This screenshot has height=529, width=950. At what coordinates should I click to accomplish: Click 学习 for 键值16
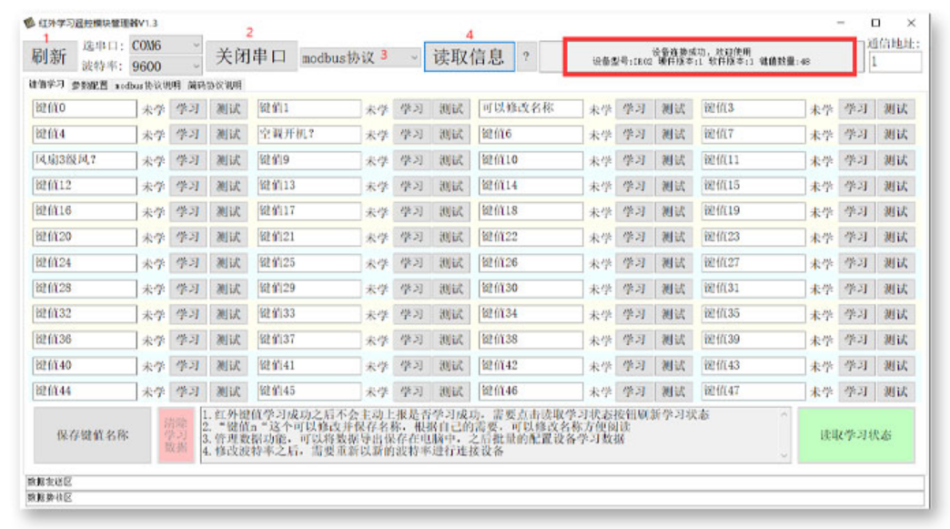(187, 211)
